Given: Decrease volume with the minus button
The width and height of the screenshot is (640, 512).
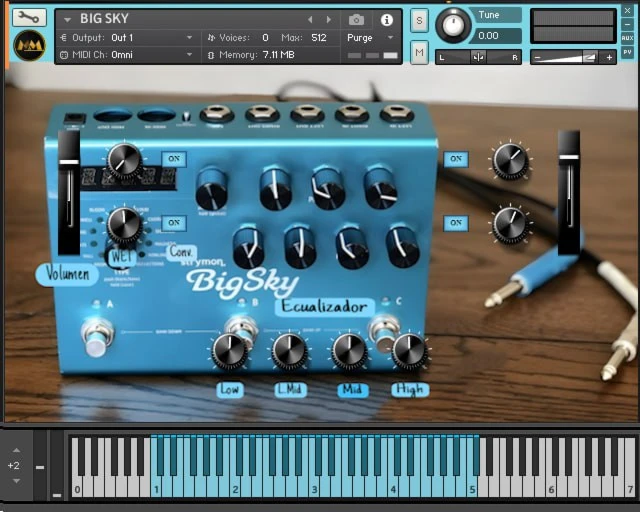Looking at the screenshot, I should coord(538,58).
